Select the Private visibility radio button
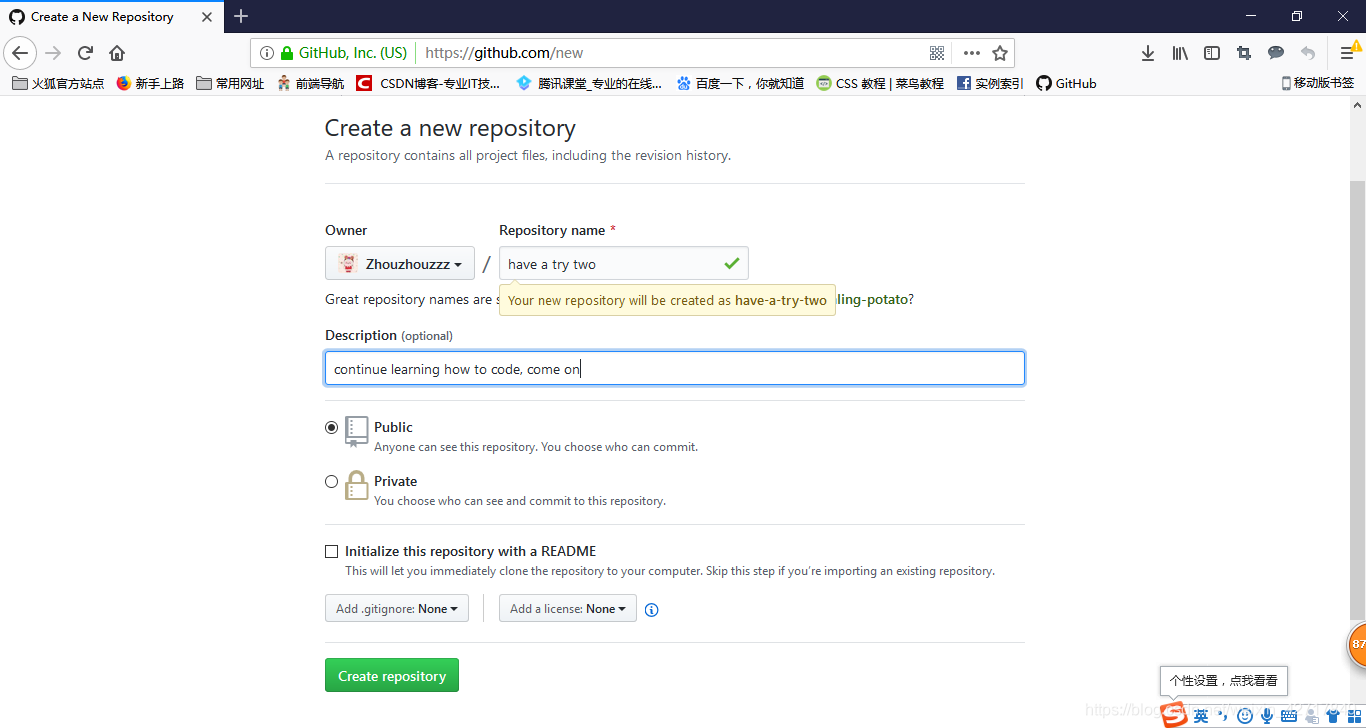The width and height of the screenshot is (1366, 728). point(332,481)
